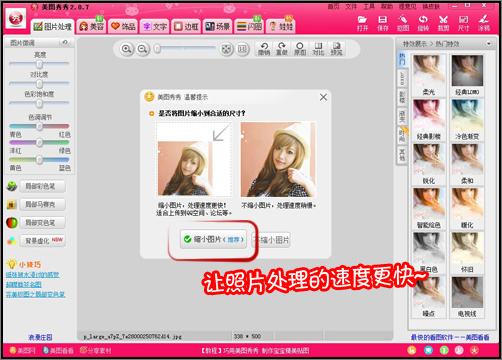
Task: Click the 重做 redo button
Action: coord(282,49)
